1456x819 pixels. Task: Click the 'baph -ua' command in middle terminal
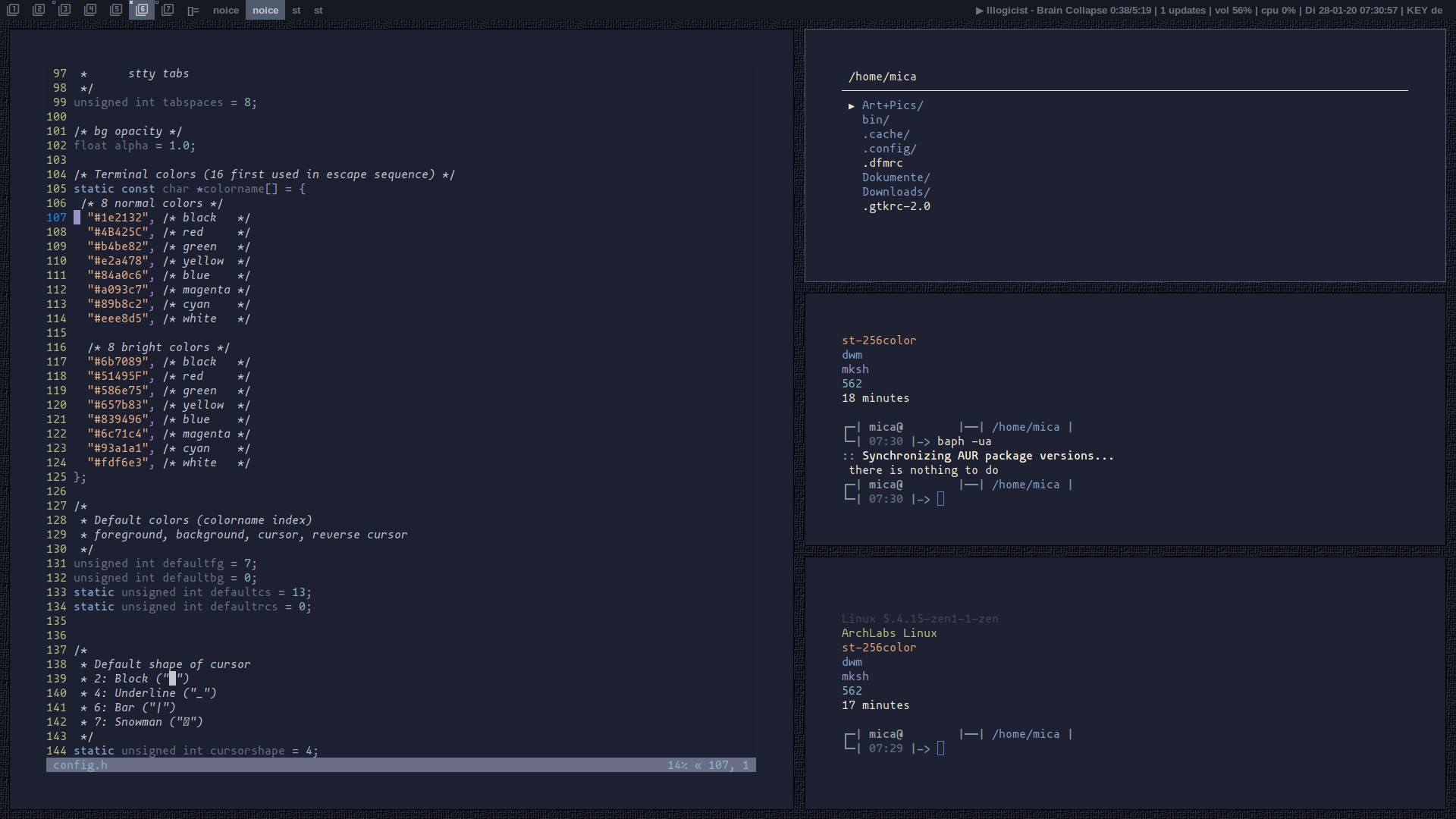(965, 441)
